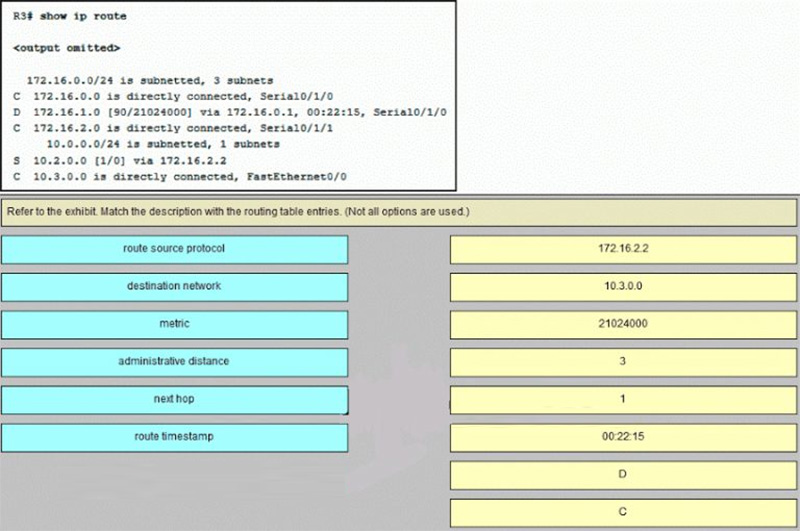Click the 'destination network' description box
The image size is (800, 531).
(x=174, y=287)
